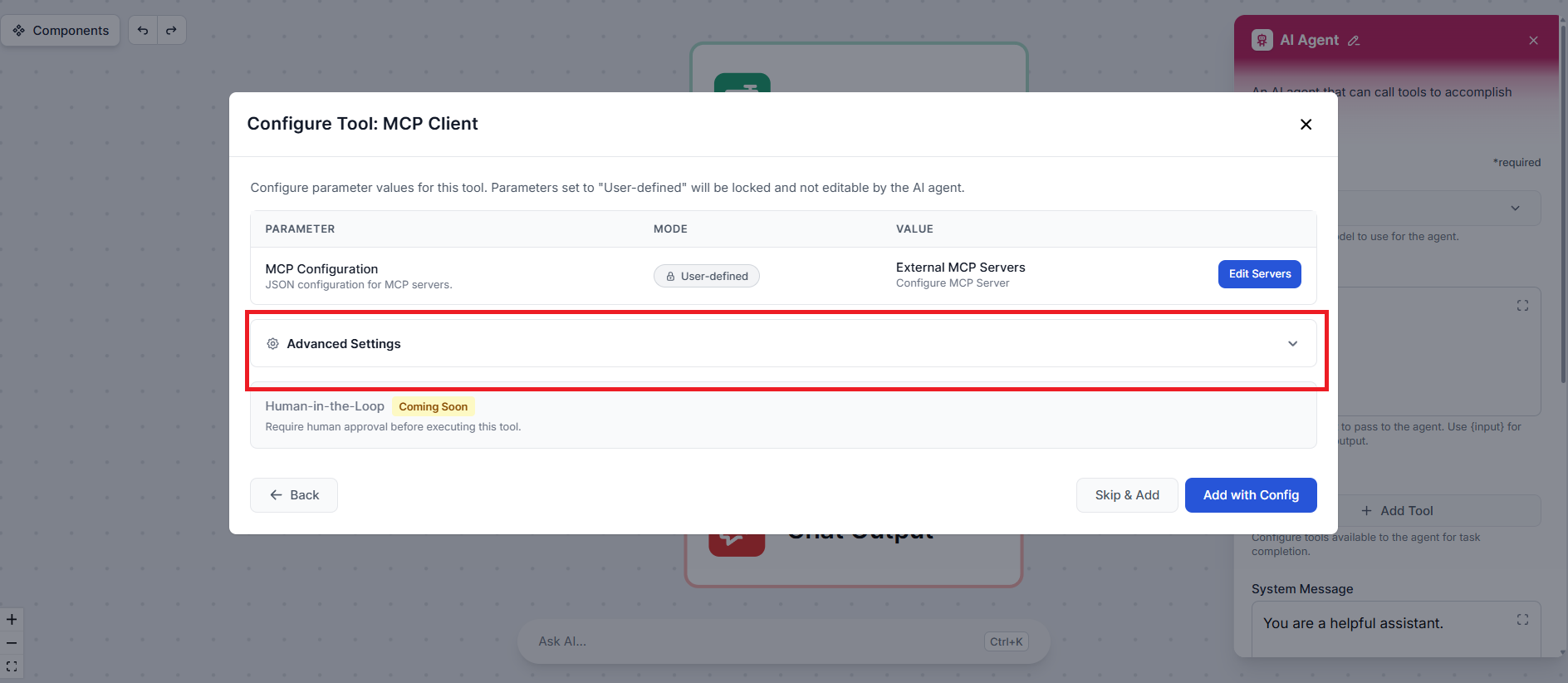Click the undo arrow icon
This screenshot has width=1568, height=683.
143,31
